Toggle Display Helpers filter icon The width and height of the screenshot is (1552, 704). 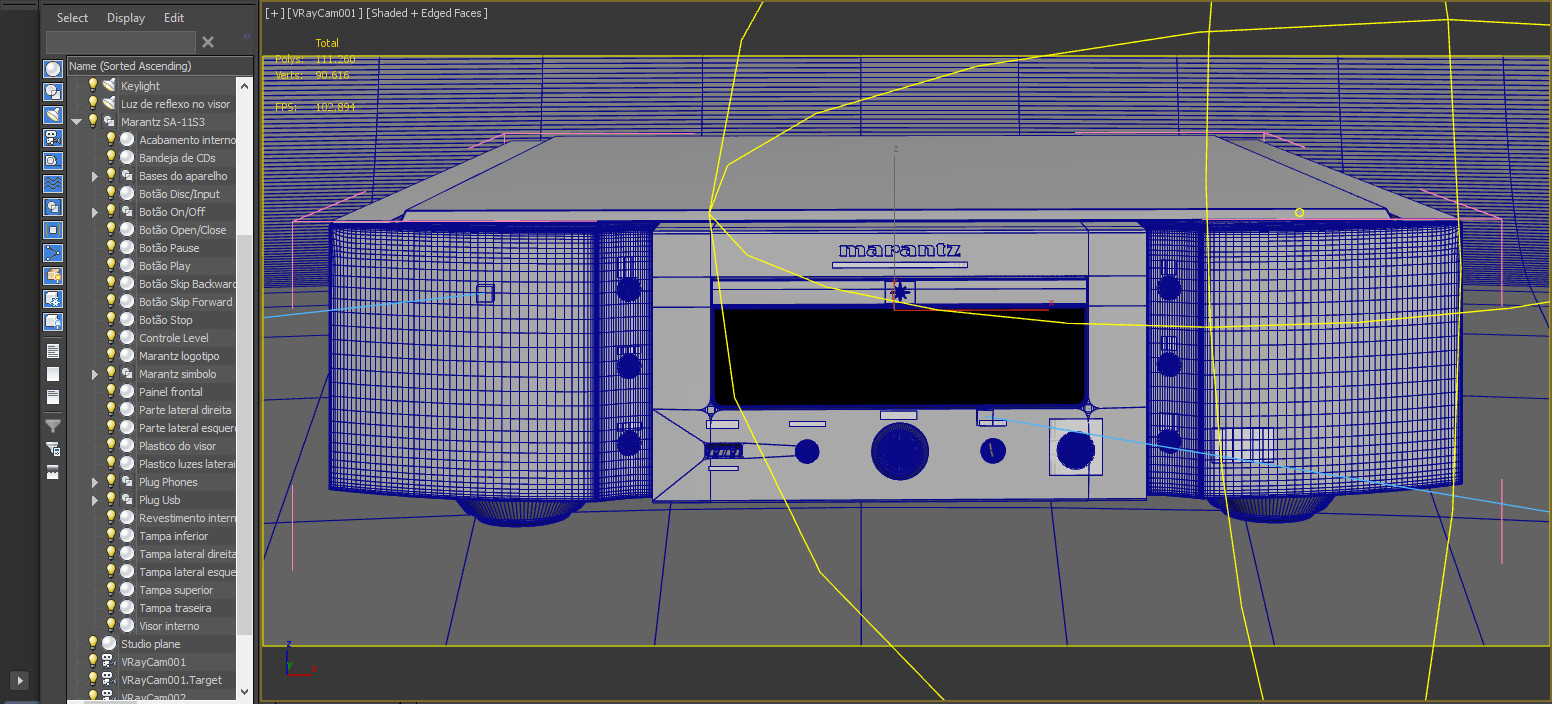tap(53, 161)
